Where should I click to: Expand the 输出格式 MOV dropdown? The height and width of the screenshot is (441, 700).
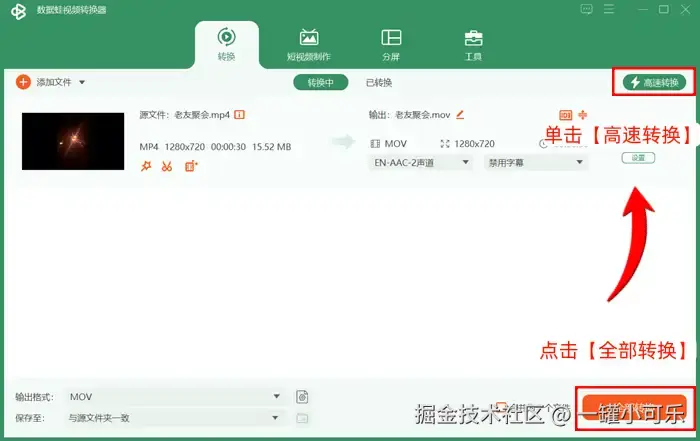[x=175, y=397]
